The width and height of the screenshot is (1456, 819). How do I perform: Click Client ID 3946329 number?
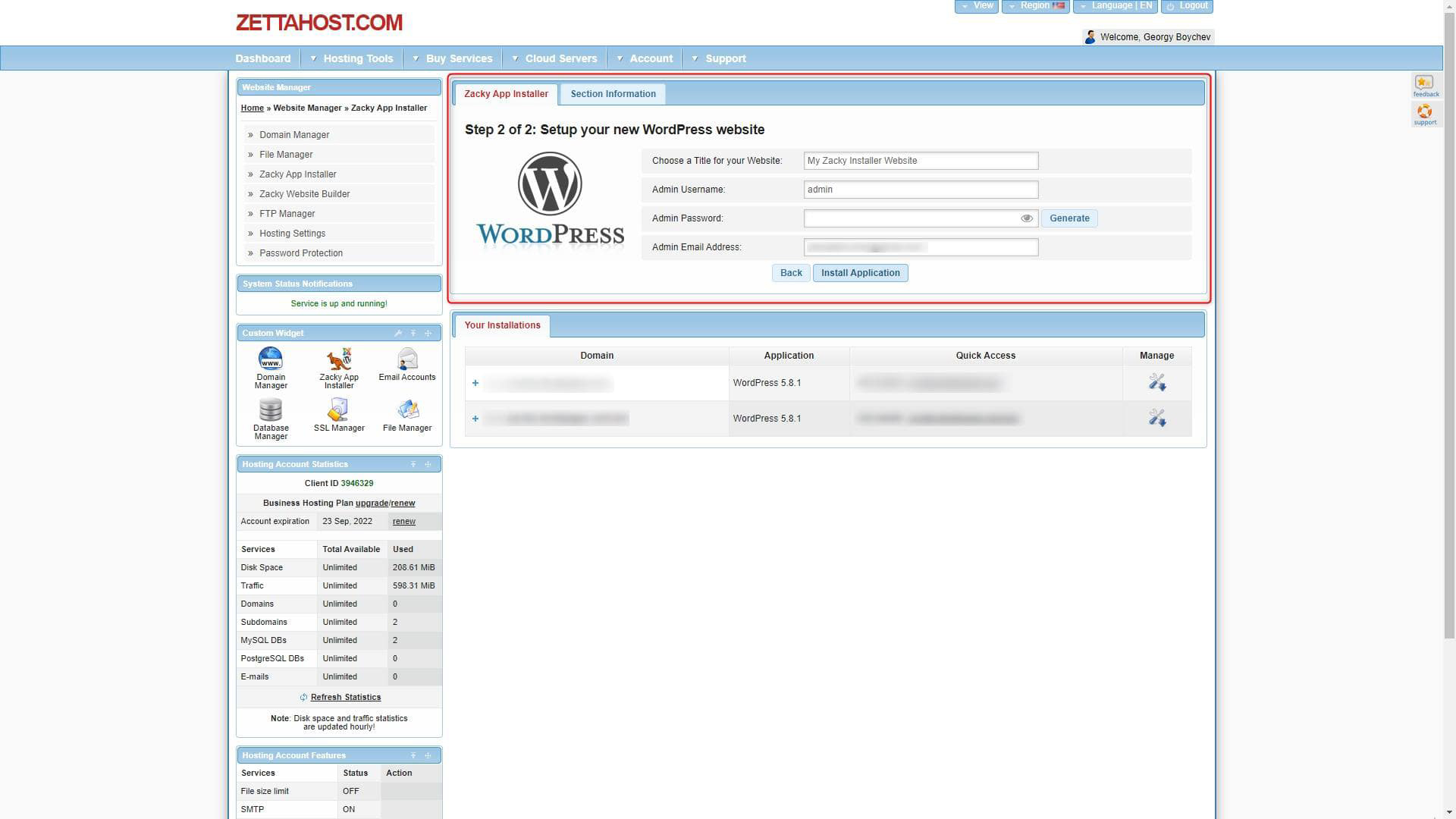coord(356,483)
